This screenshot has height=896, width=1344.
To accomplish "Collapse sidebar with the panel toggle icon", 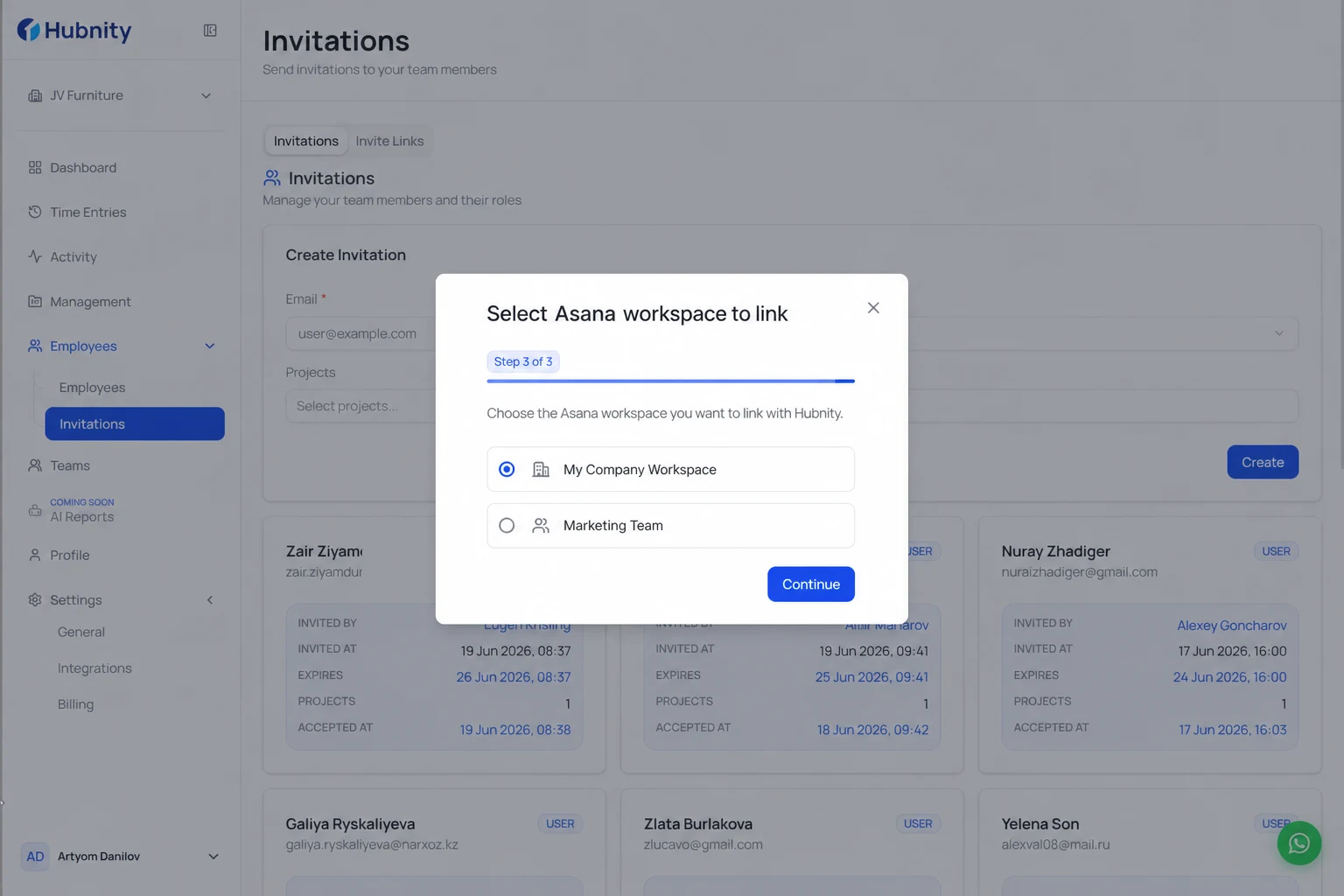I will pos(210,31).
